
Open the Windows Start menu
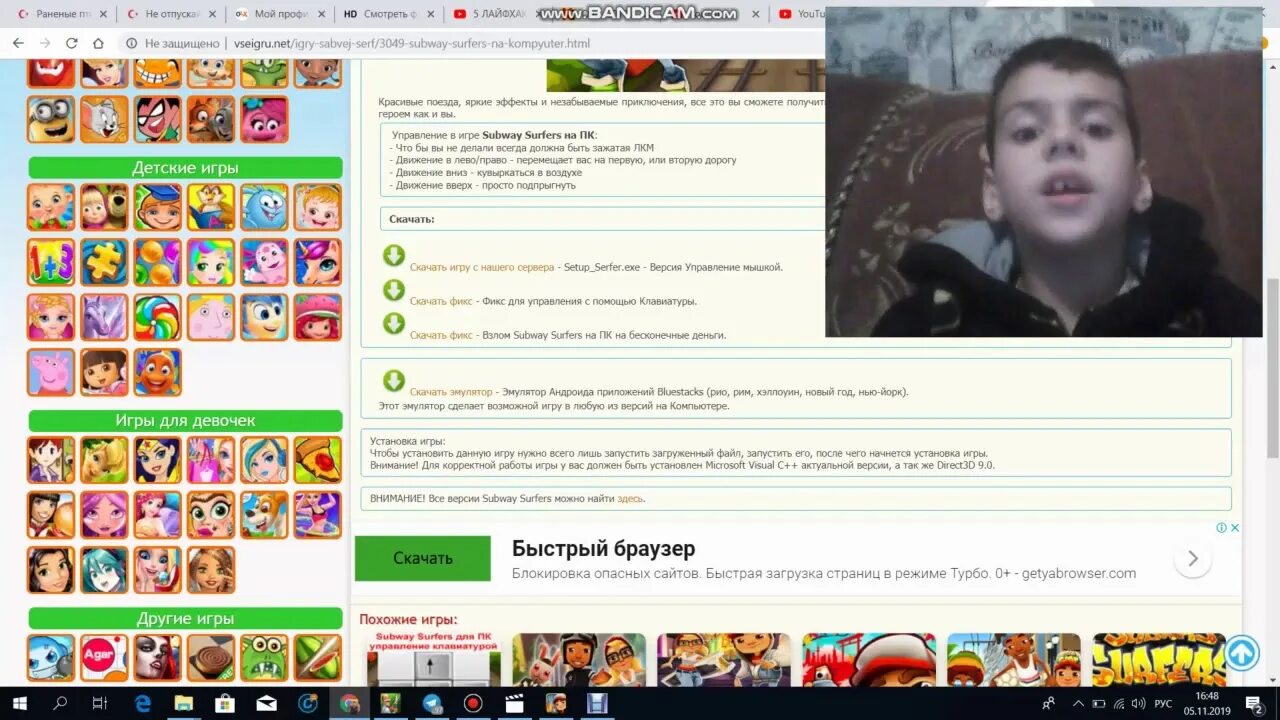(19, 703)
